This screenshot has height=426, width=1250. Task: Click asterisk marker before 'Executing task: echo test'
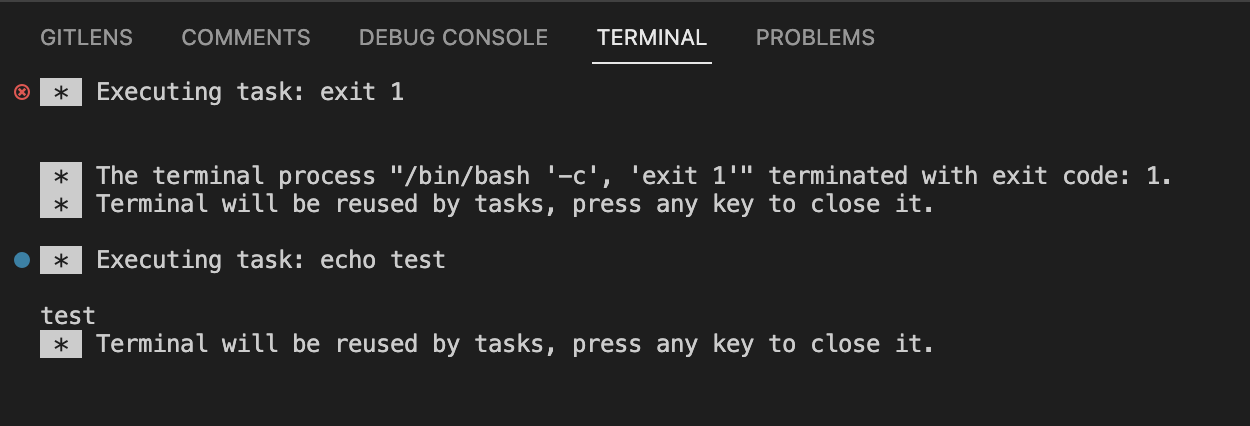(61, 261)
